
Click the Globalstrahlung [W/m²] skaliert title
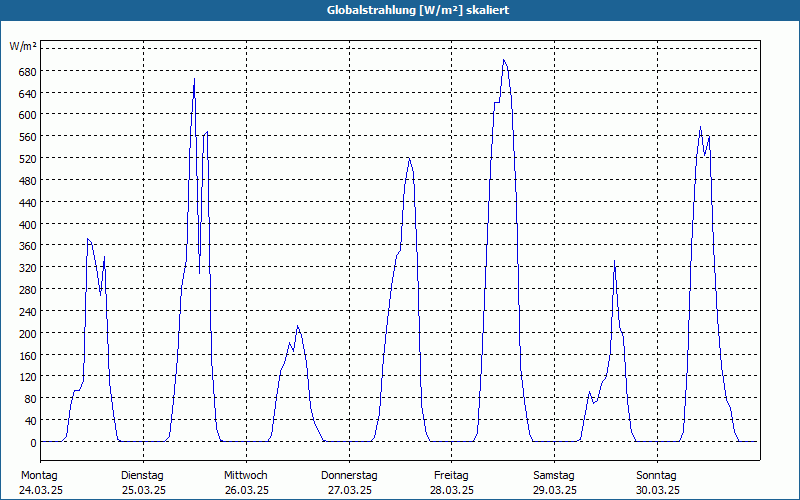[x=418, y=10]
